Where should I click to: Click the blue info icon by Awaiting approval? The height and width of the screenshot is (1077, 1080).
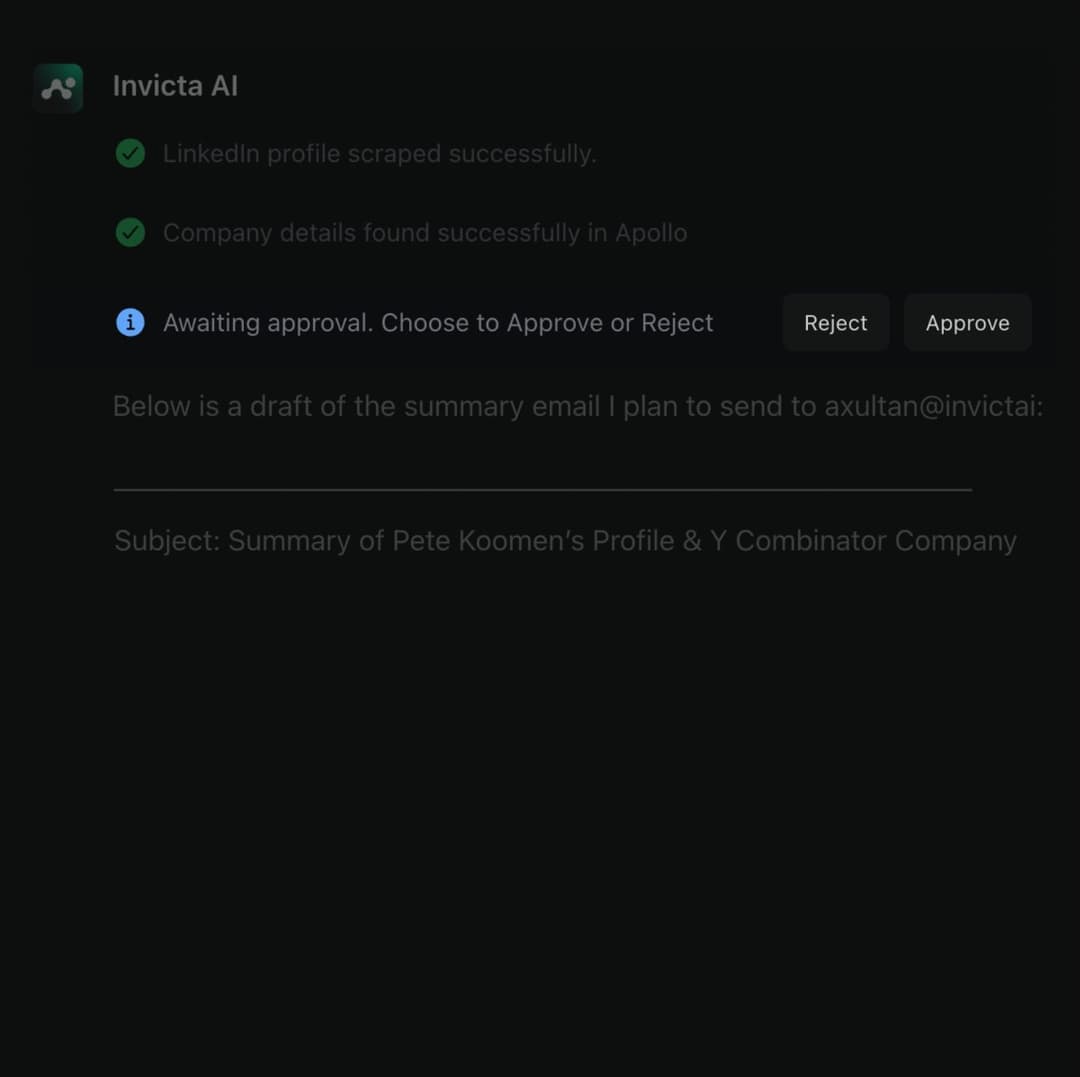[130, 322]
